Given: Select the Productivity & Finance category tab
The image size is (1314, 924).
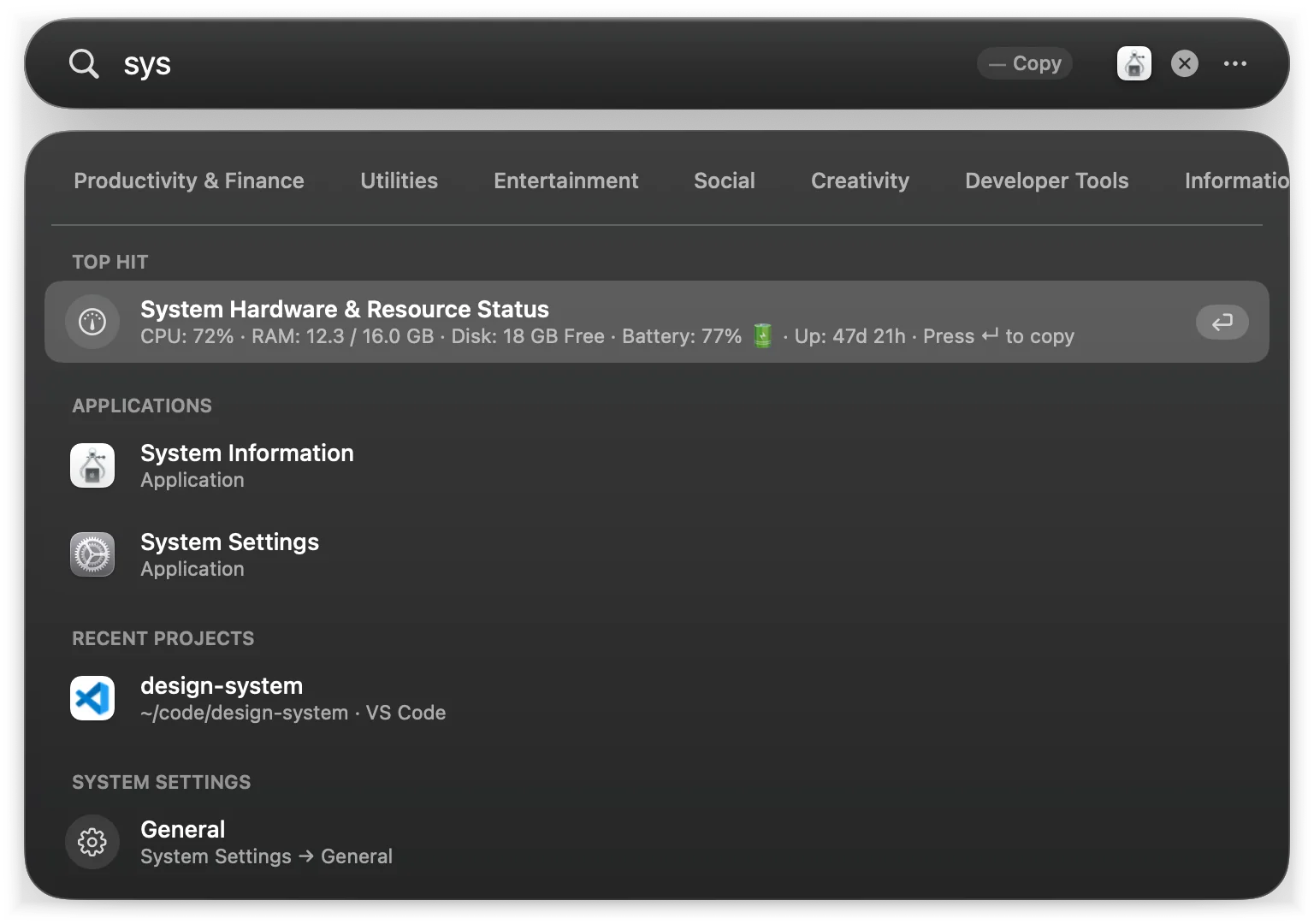Looking at the screenshot, I should [x=189, y=181].
